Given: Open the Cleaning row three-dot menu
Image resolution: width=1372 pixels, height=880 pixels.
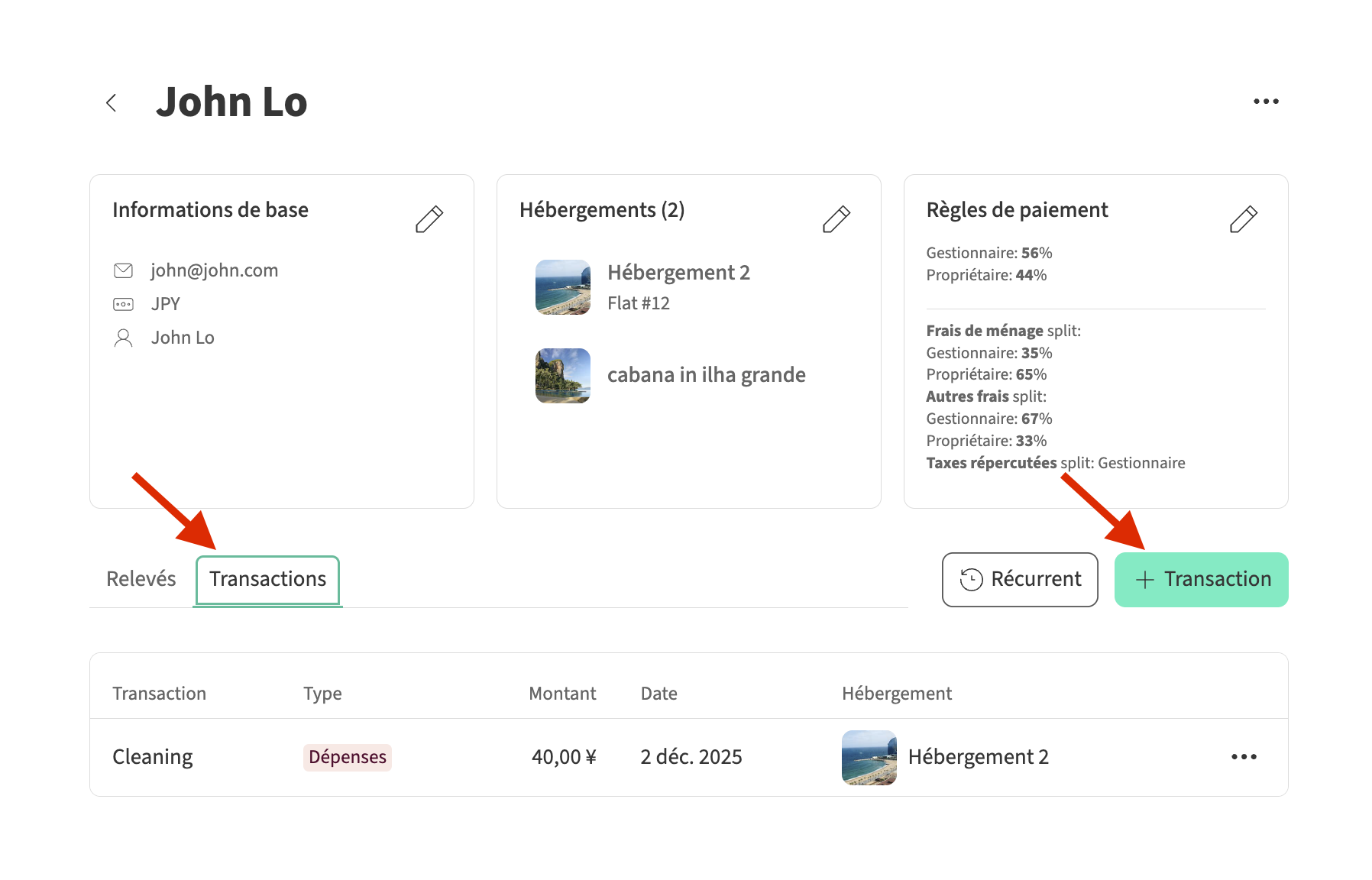Looking at the screenshot, I should pyautogui.click(x=1243, y=757).
